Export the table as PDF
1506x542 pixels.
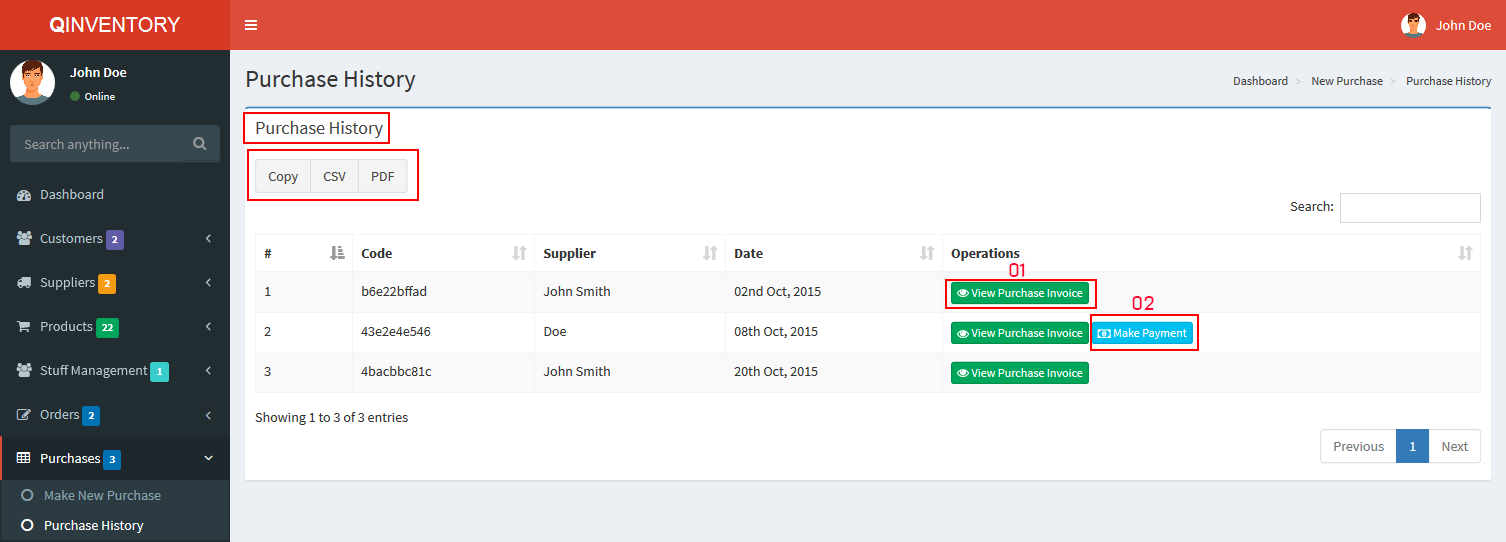tap(382, 176)
